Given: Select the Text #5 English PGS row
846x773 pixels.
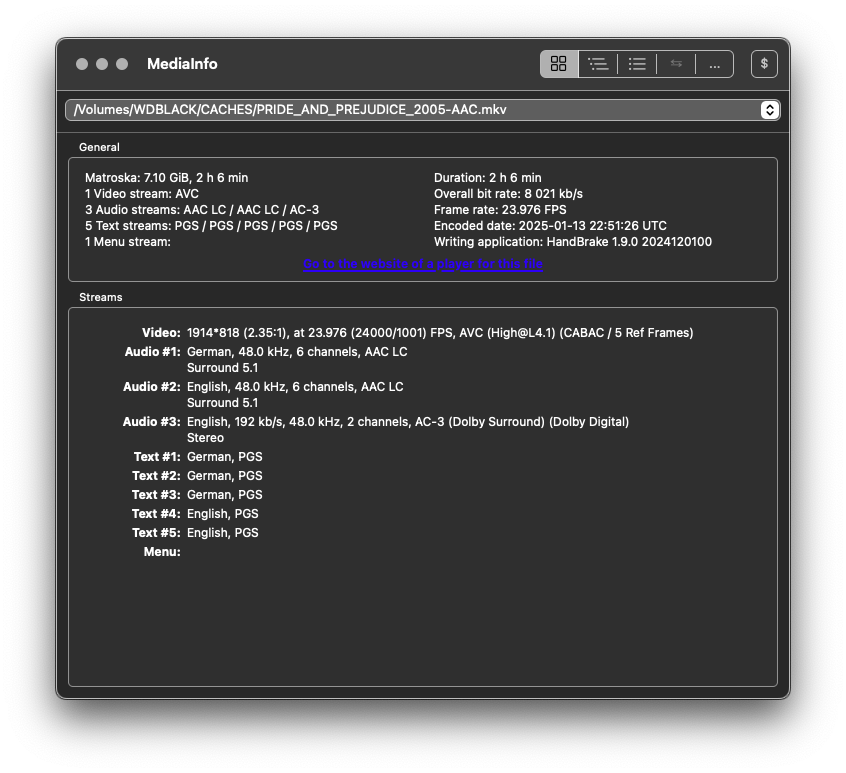Looking at the screenshot, I should tap(222, 533).
